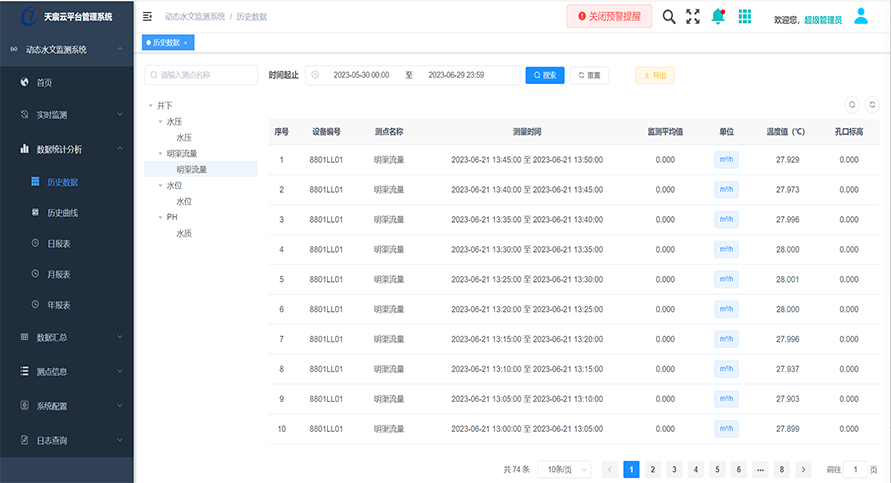Click the 导出 export button
The image size is (891, 483).
point(655,75)
